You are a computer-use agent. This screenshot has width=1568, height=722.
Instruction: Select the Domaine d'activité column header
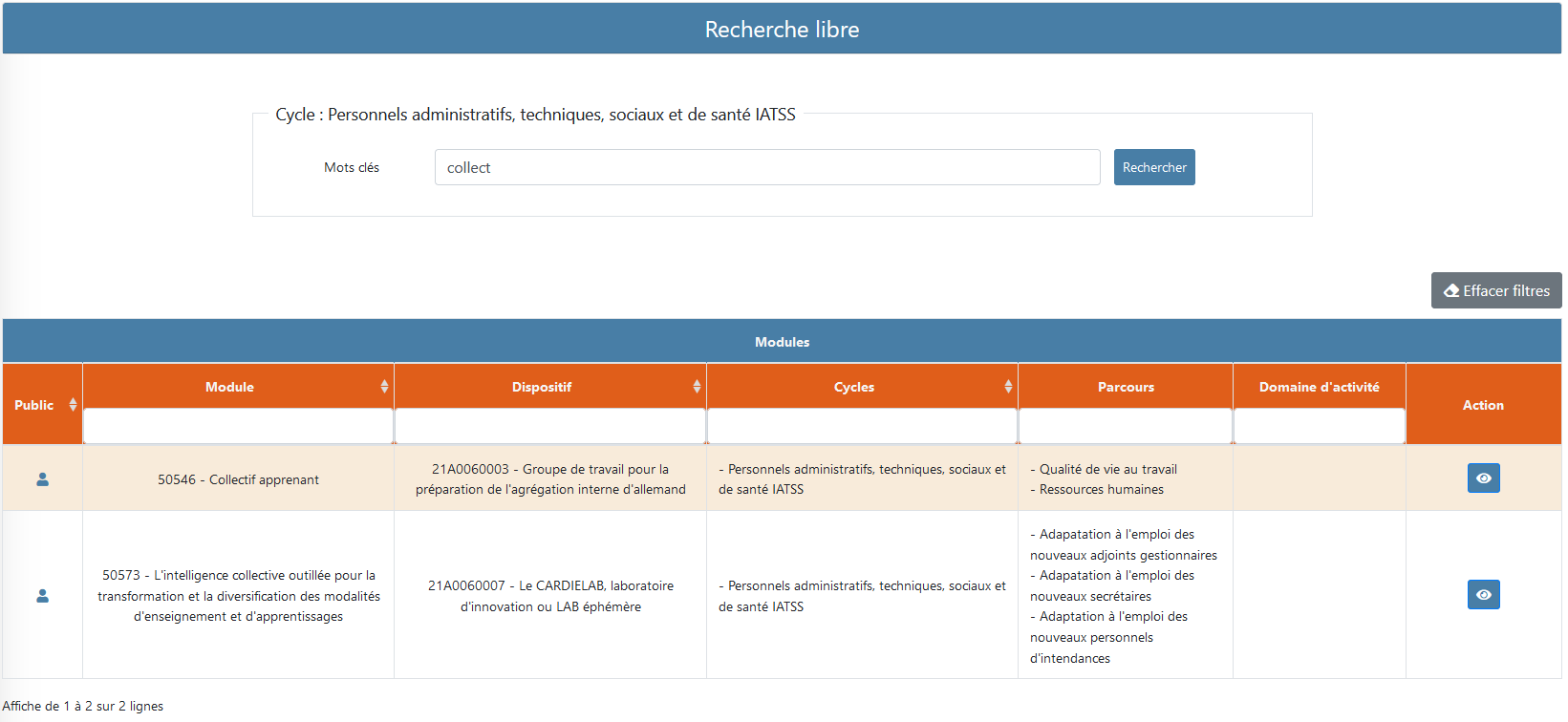pos(1320,387)
